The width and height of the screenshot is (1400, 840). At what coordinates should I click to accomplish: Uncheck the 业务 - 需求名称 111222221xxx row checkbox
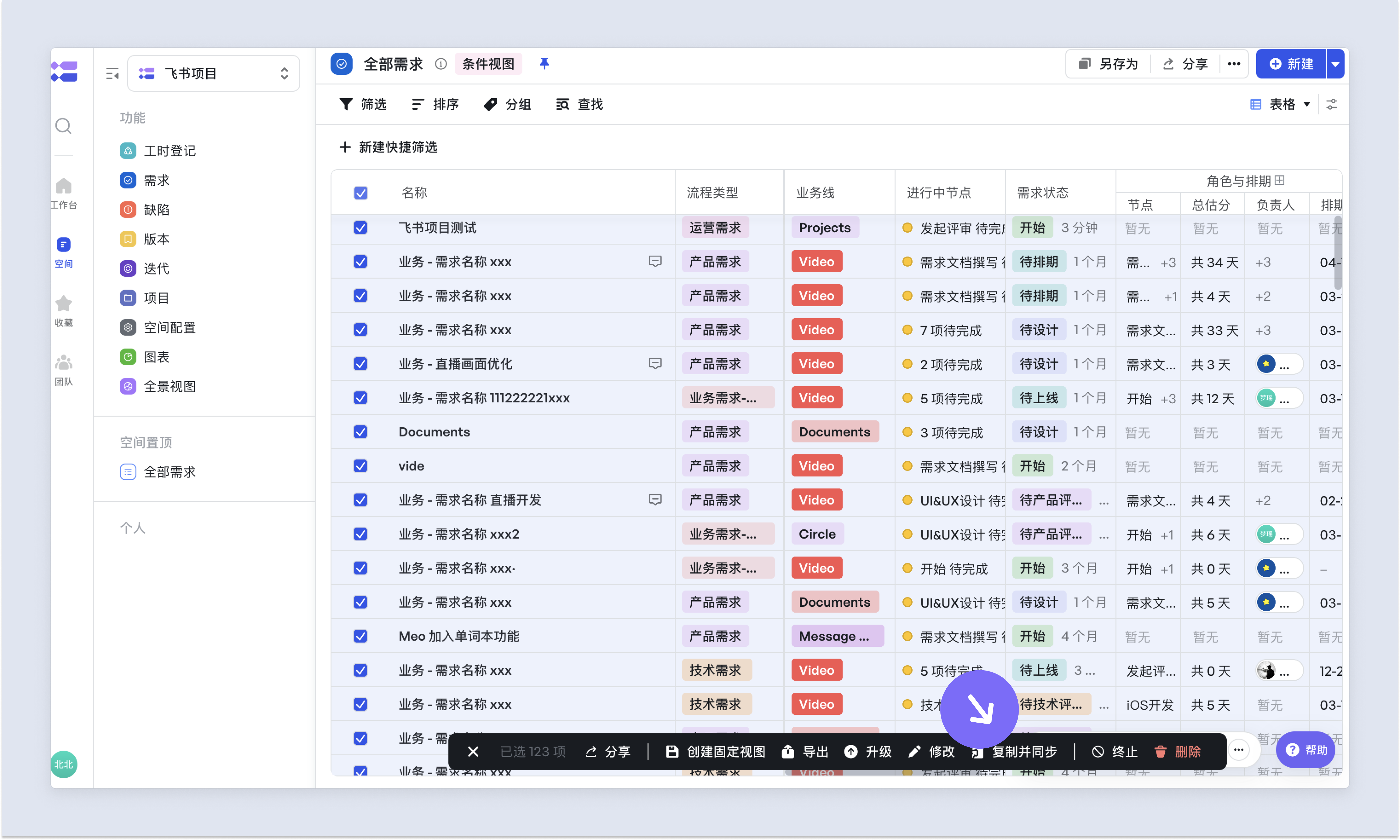tap(361, 398)
